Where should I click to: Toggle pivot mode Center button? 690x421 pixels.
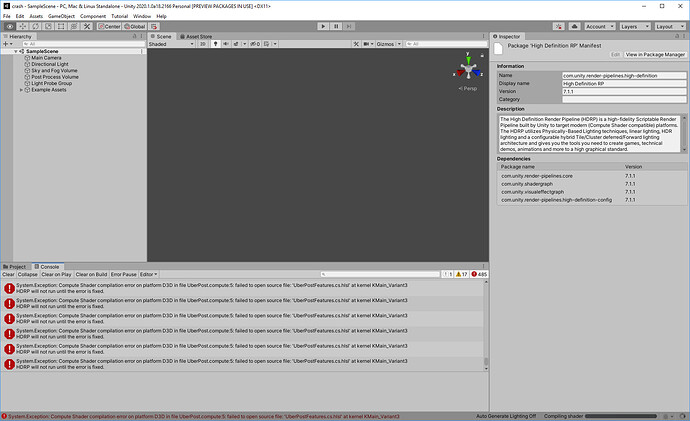point(109,26)
